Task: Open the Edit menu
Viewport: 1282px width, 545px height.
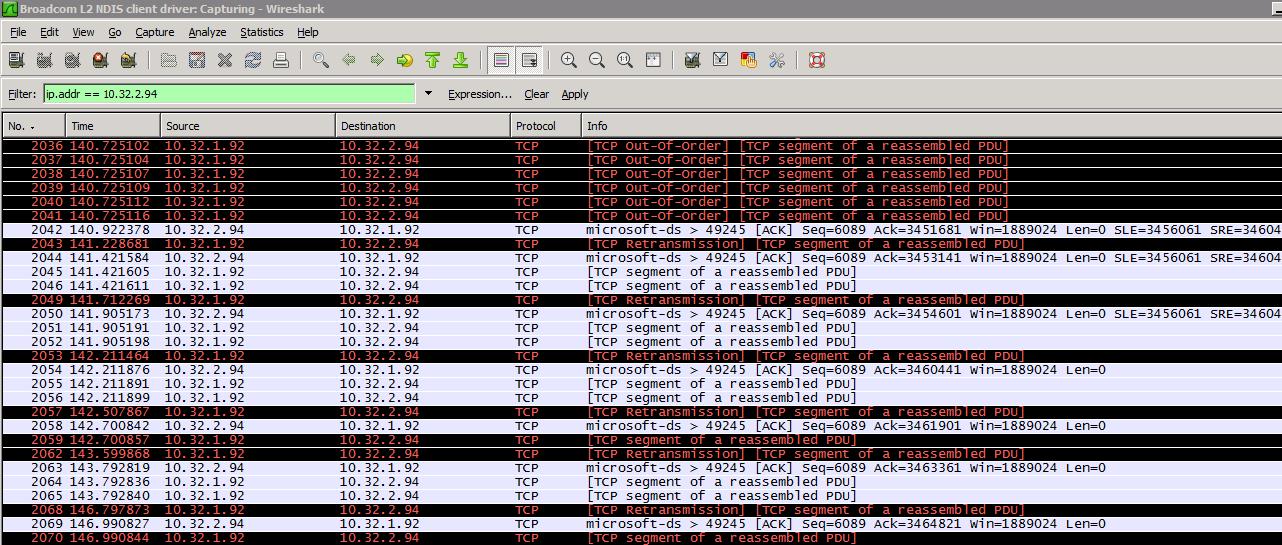Action: 49,32
